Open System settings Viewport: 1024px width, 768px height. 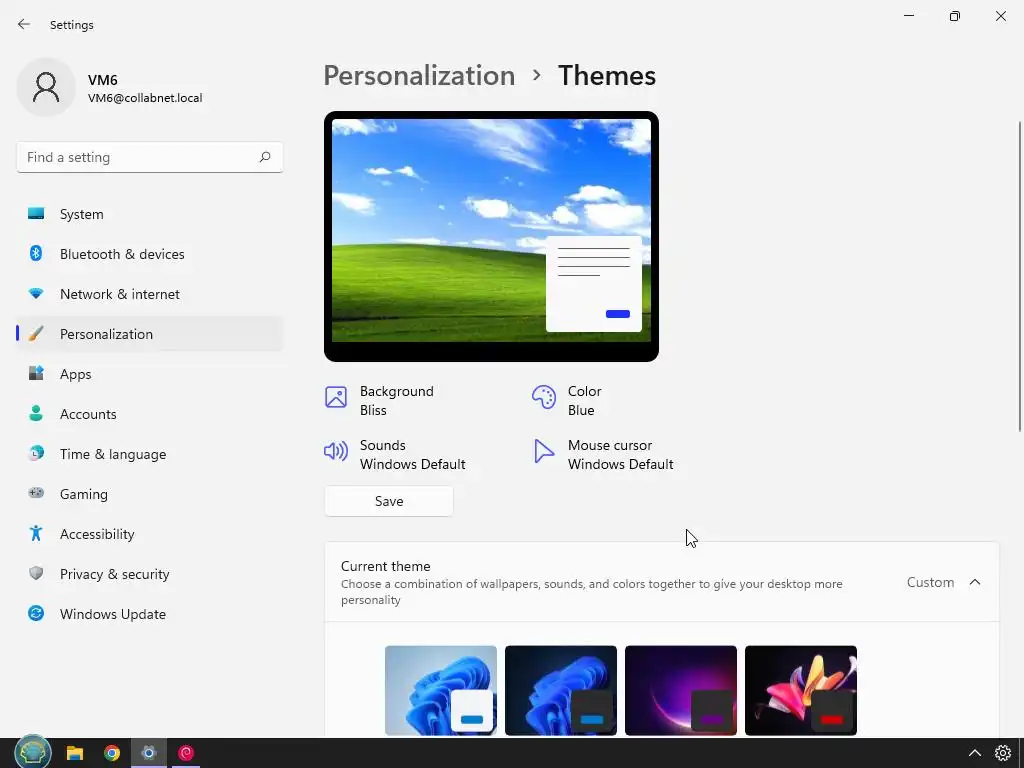(150, 214)
